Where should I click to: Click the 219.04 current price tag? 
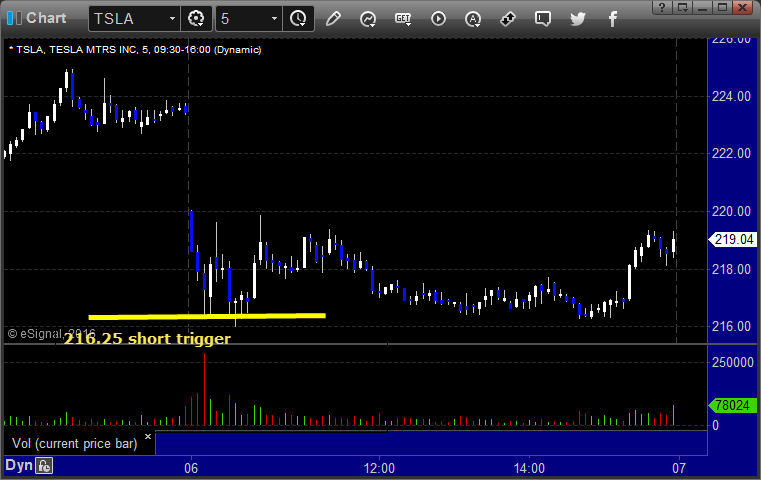tap(732, 239)
